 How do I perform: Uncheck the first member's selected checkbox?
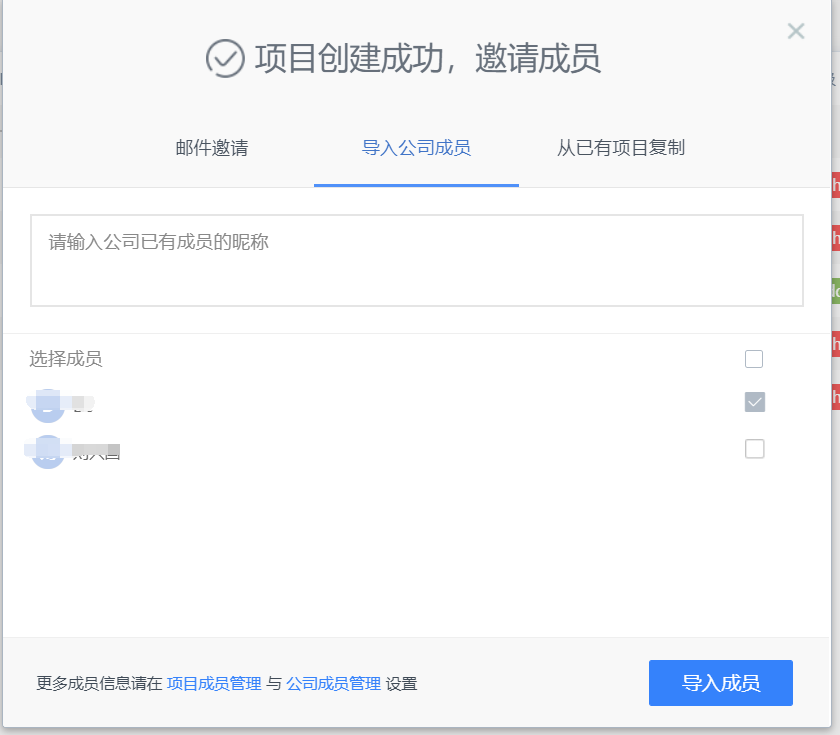click(x=754, y=402)
